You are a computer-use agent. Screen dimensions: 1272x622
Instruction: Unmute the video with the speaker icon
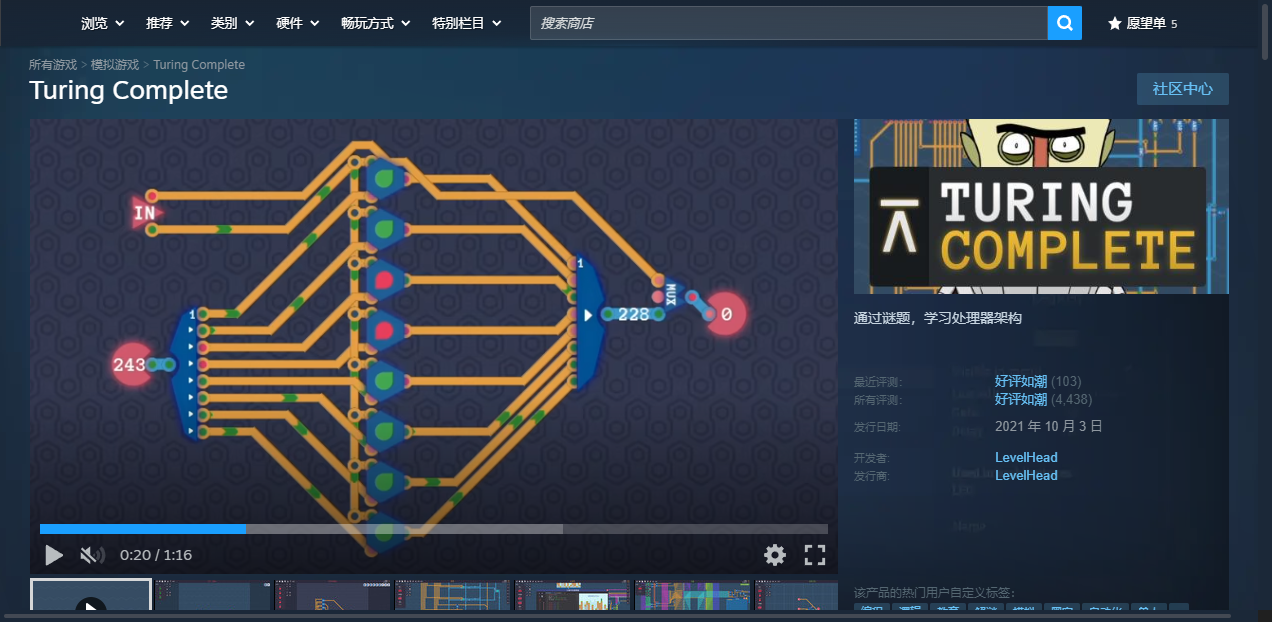pyautogui.click(x=92, y=555)
